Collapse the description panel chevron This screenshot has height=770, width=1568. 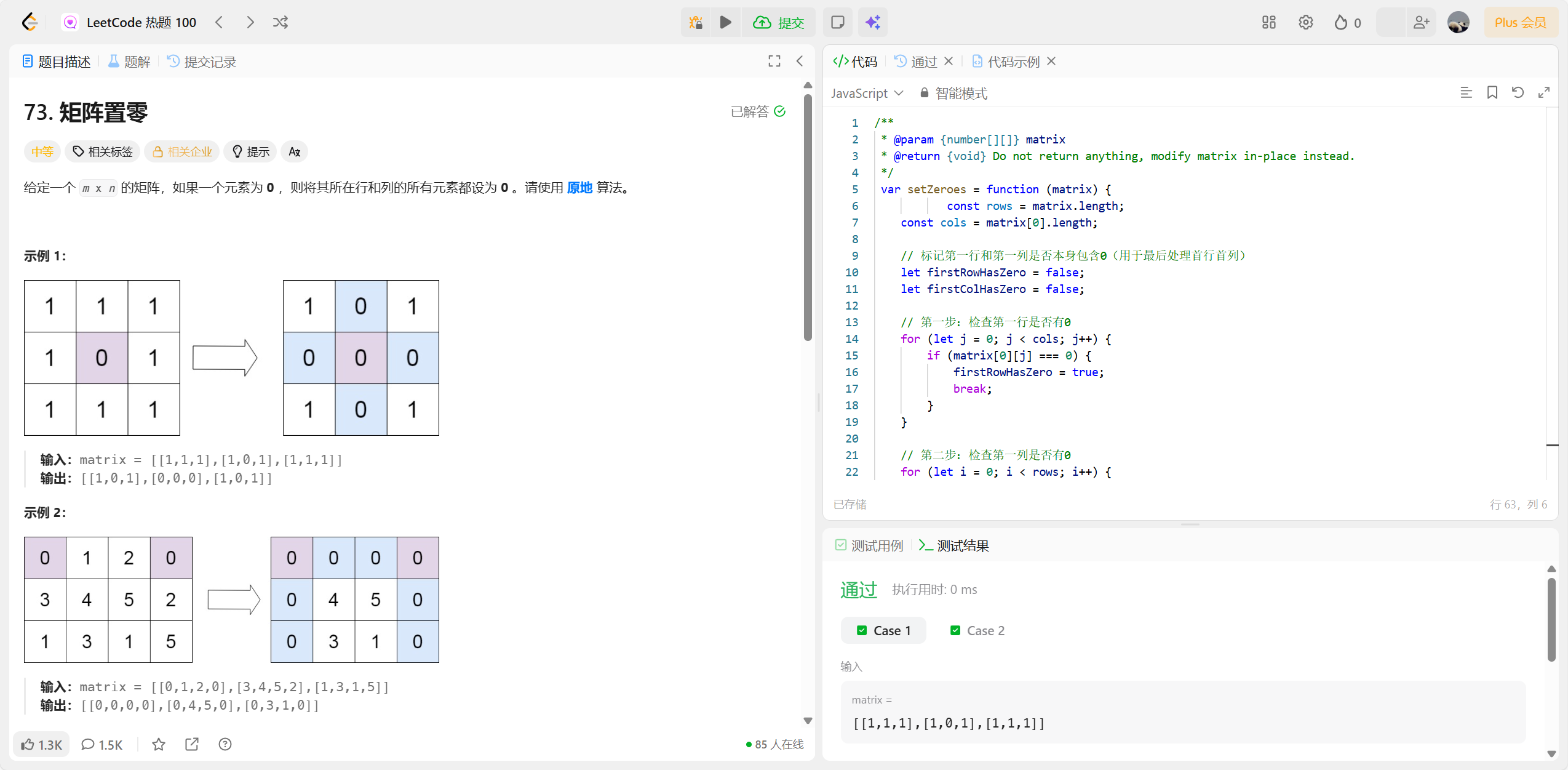(799, 61)
